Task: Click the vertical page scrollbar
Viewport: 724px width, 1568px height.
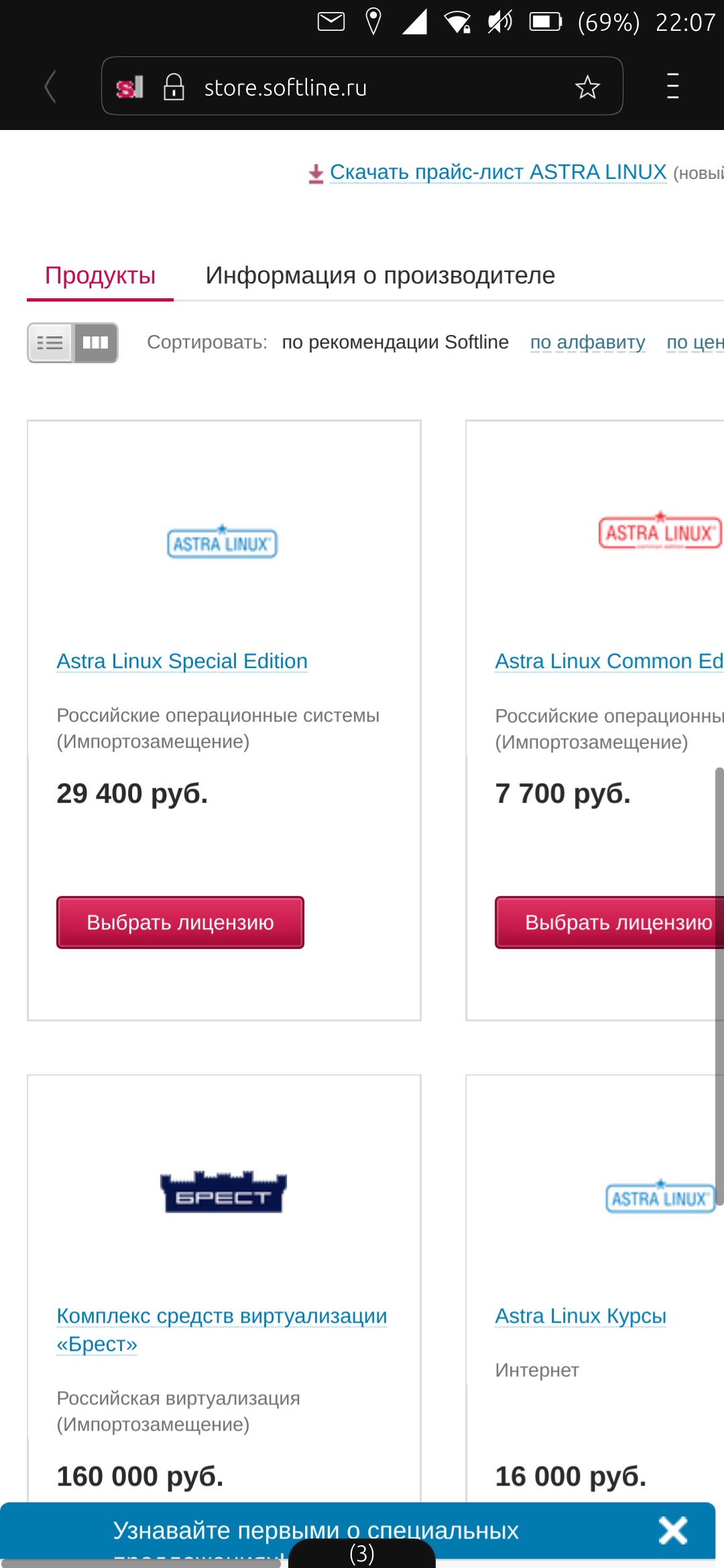Action: click(x=719, y=986)
